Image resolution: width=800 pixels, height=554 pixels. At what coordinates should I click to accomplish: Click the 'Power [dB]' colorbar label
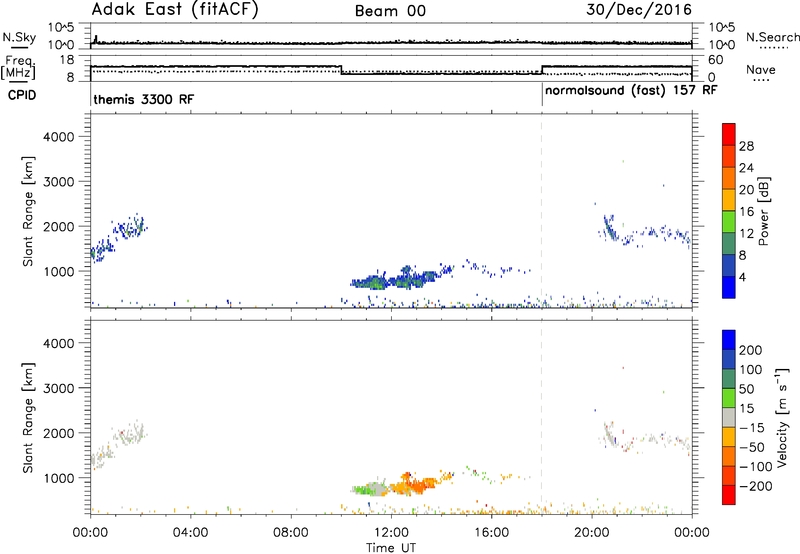click(x=764, y=211)
